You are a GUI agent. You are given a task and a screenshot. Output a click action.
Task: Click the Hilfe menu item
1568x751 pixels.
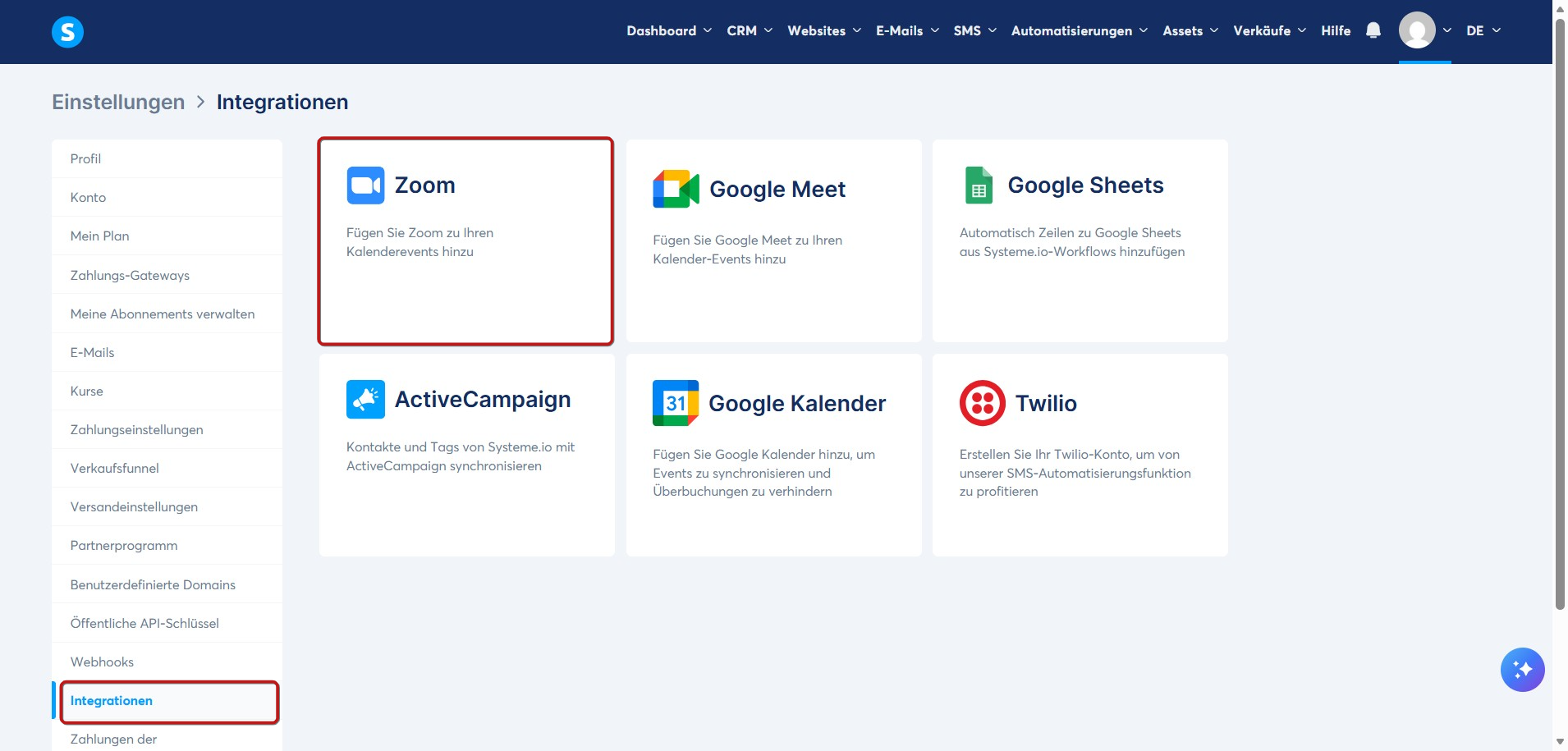pyautogui.click(x=1336, y=30)
